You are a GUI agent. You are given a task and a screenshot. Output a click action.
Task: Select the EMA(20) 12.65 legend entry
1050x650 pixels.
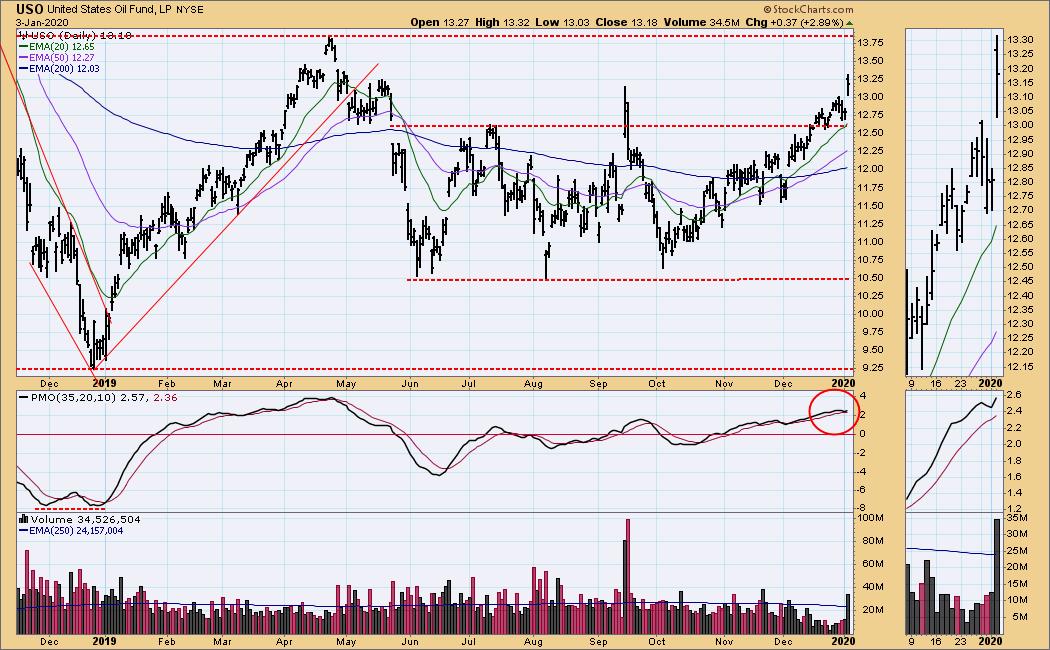(x=62, y=46)
